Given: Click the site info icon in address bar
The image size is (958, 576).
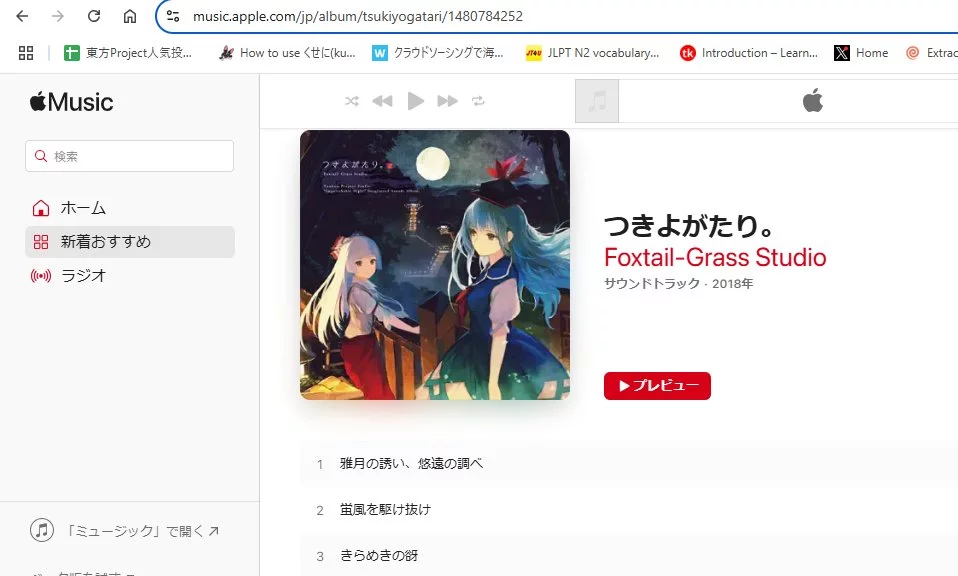Looking at the screenshot, I should point(173,16).
